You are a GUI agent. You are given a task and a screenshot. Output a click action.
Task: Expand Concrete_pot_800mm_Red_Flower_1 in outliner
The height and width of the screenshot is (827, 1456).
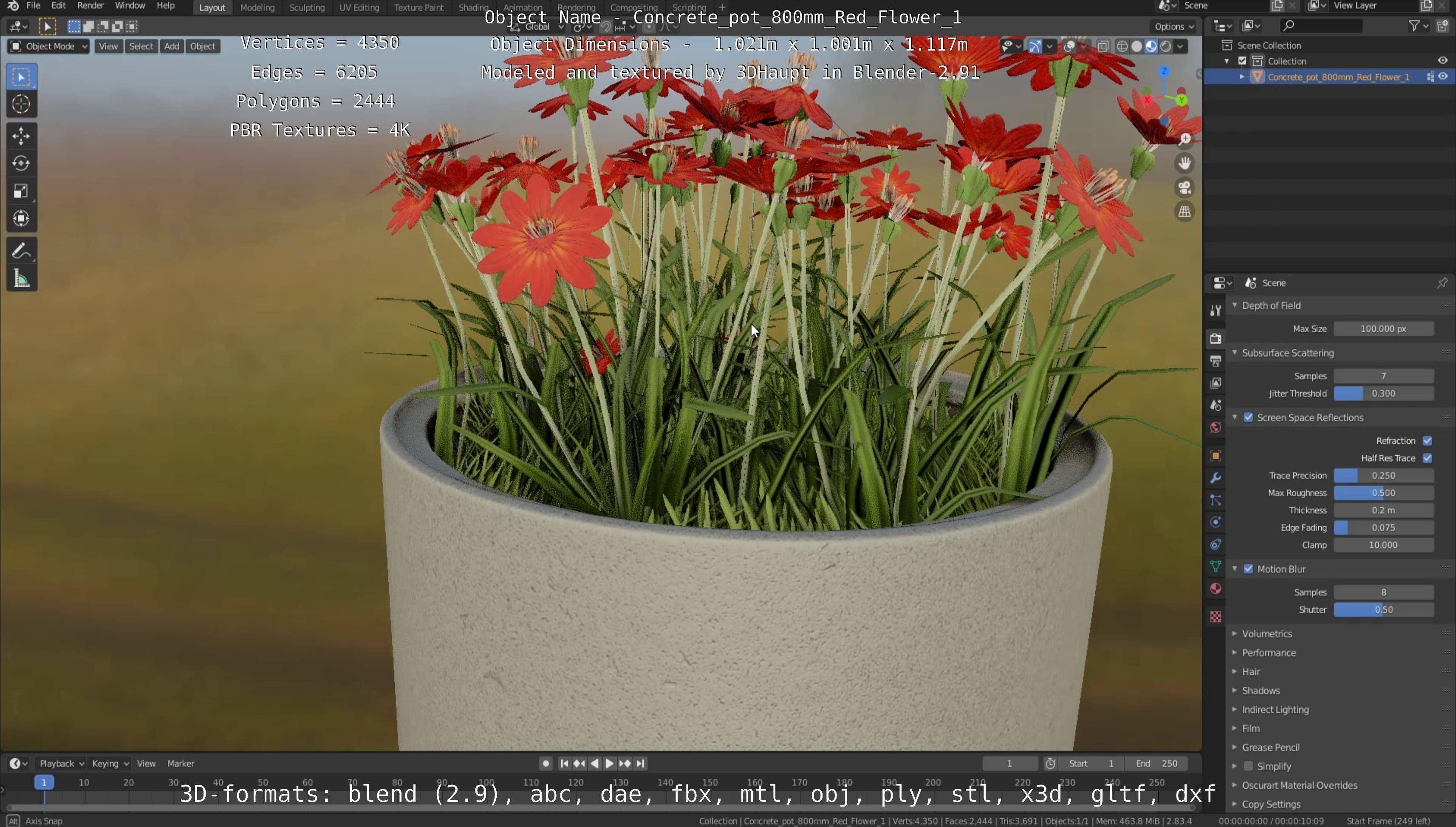tap(1242, 76)
